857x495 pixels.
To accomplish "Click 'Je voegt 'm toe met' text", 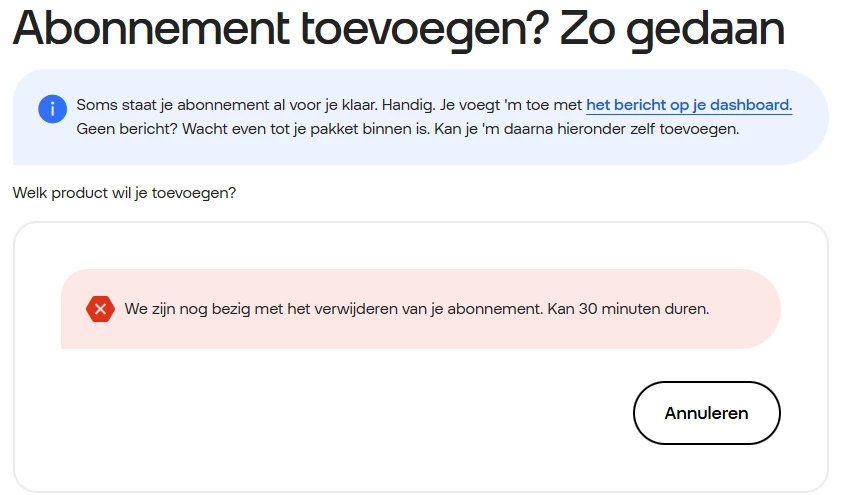I will click(x=510, y=105).
